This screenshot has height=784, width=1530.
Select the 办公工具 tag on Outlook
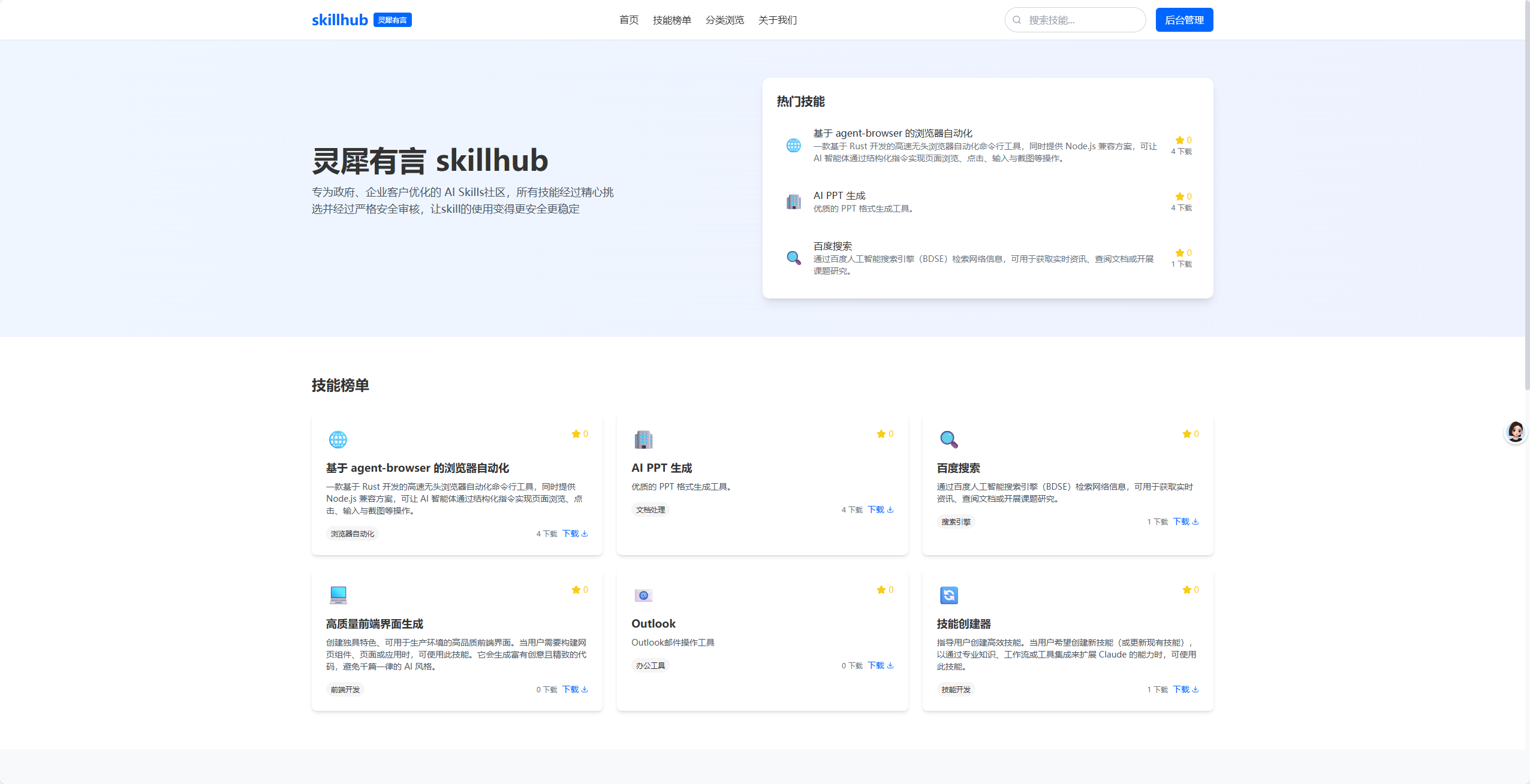coord(650,665)
